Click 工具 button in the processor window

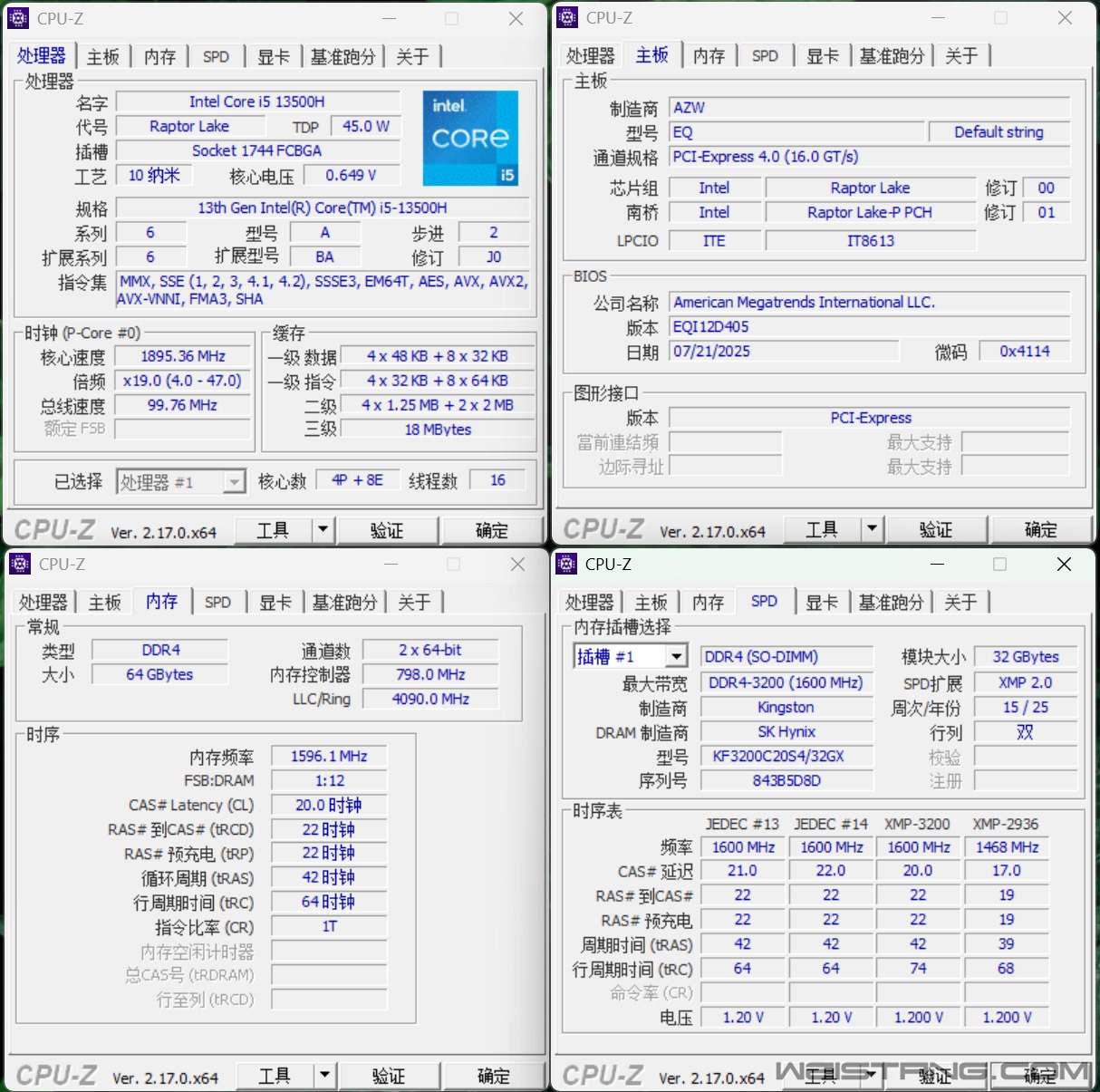click(x=273, y=530)
